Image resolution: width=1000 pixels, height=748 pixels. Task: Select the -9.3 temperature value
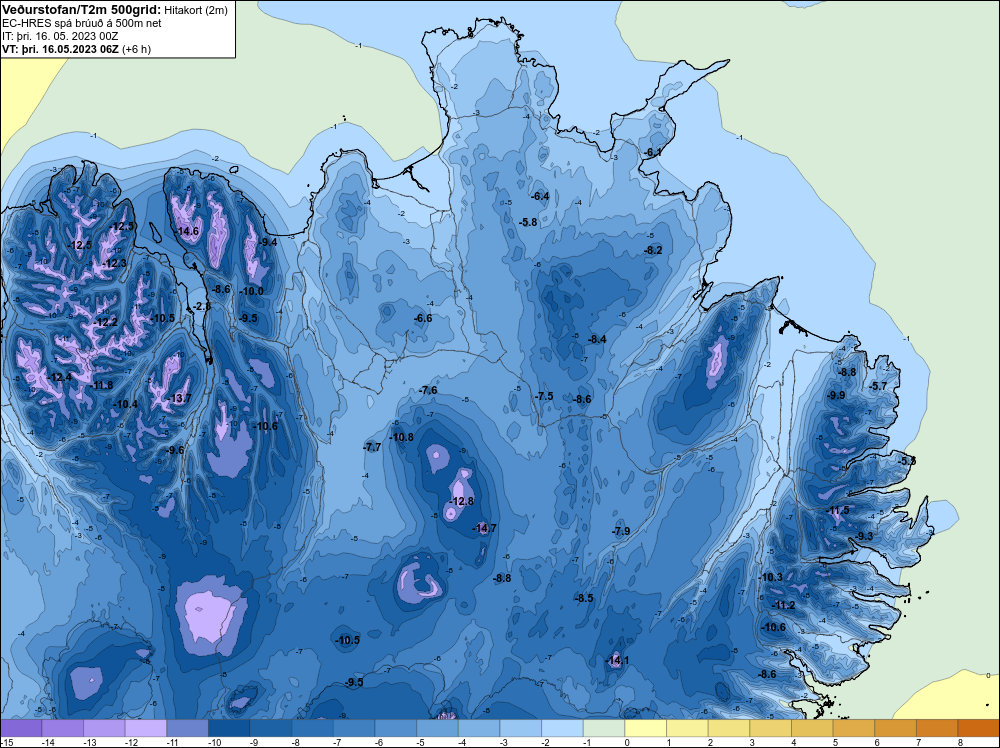tap(864, 536)
